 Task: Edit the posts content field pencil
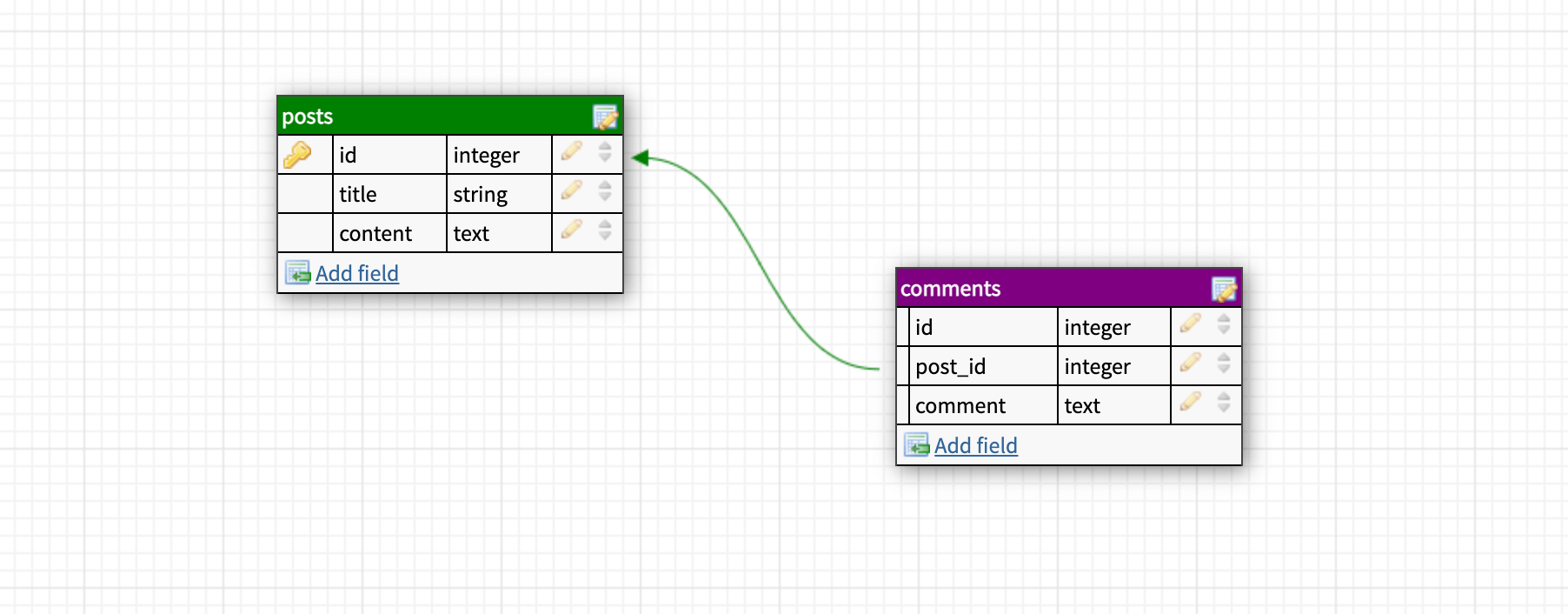pos(571,230)
